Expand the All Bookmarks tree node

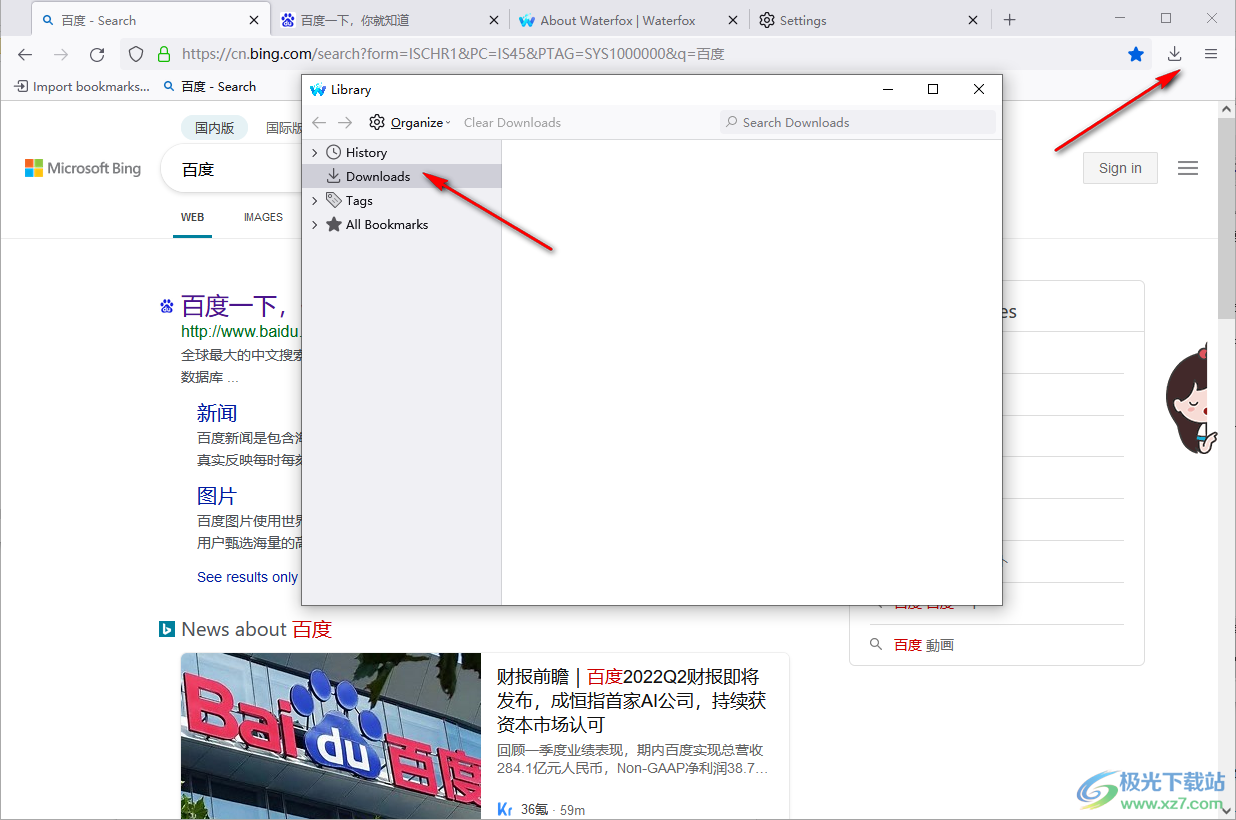click(x=315, y=225)
